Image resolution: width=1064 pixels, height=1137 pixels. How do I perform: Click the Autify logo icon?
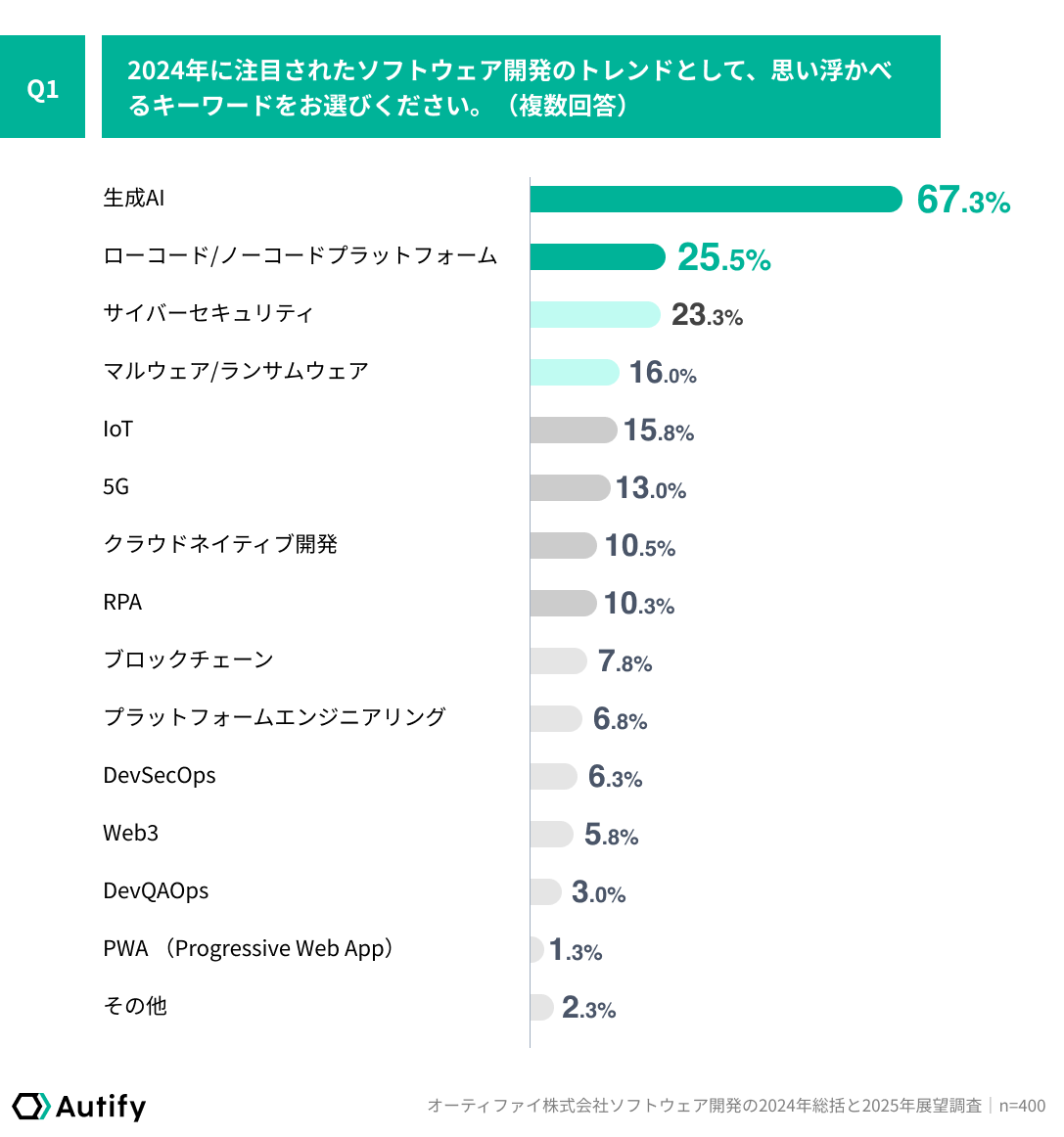31,1107
